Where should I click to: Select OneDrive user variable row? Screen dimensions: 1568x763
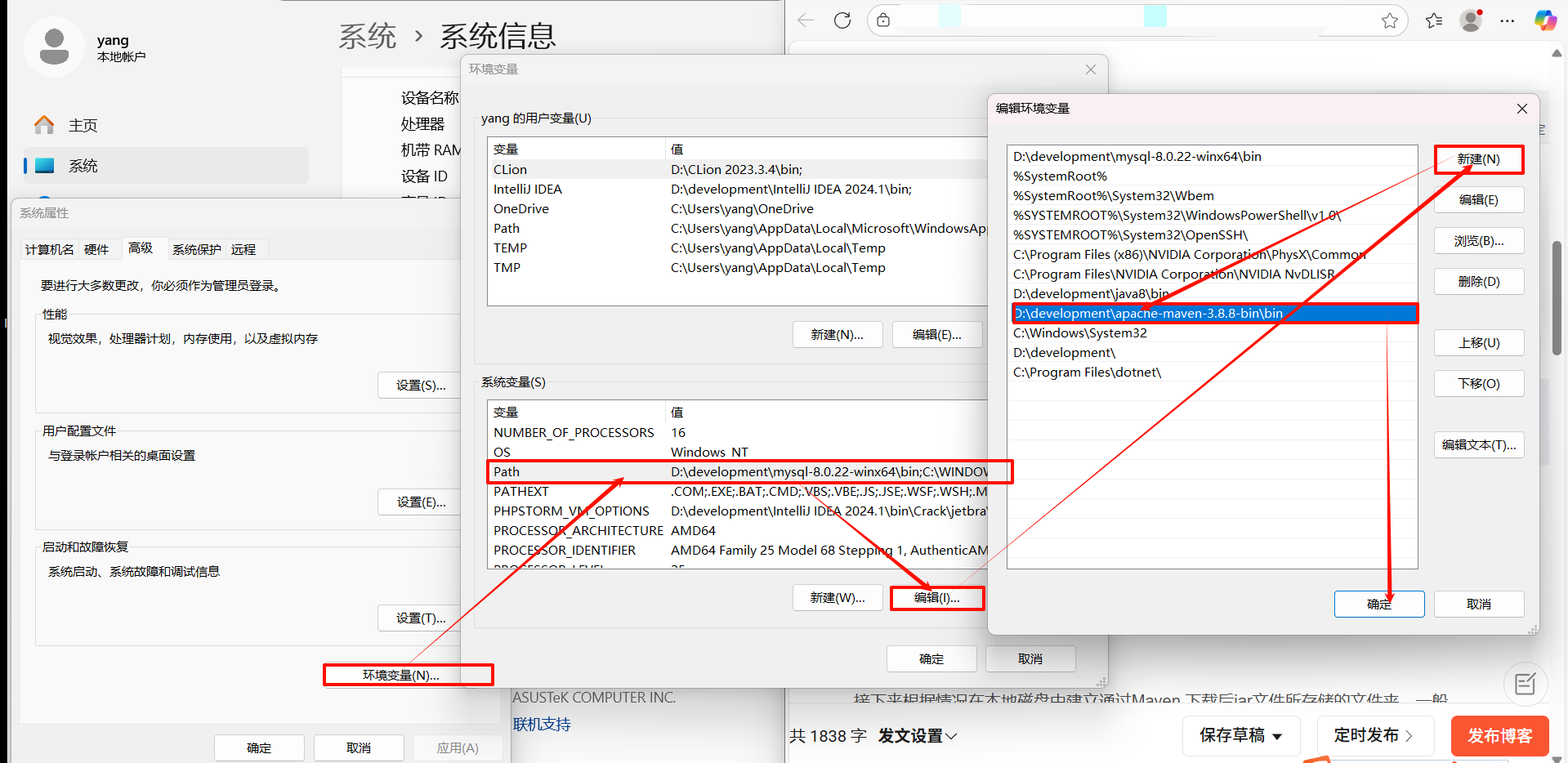click(739, 208)
